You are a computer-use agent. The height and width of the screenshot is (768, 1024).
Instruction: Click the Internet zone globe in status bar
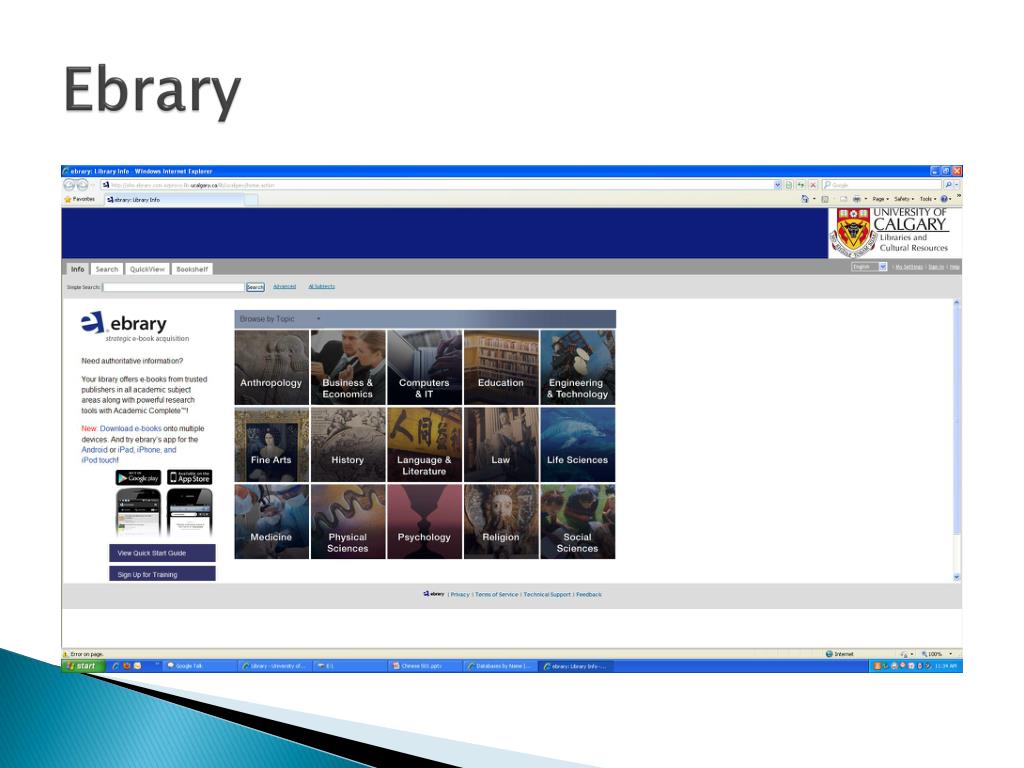(x=829, y=654)
